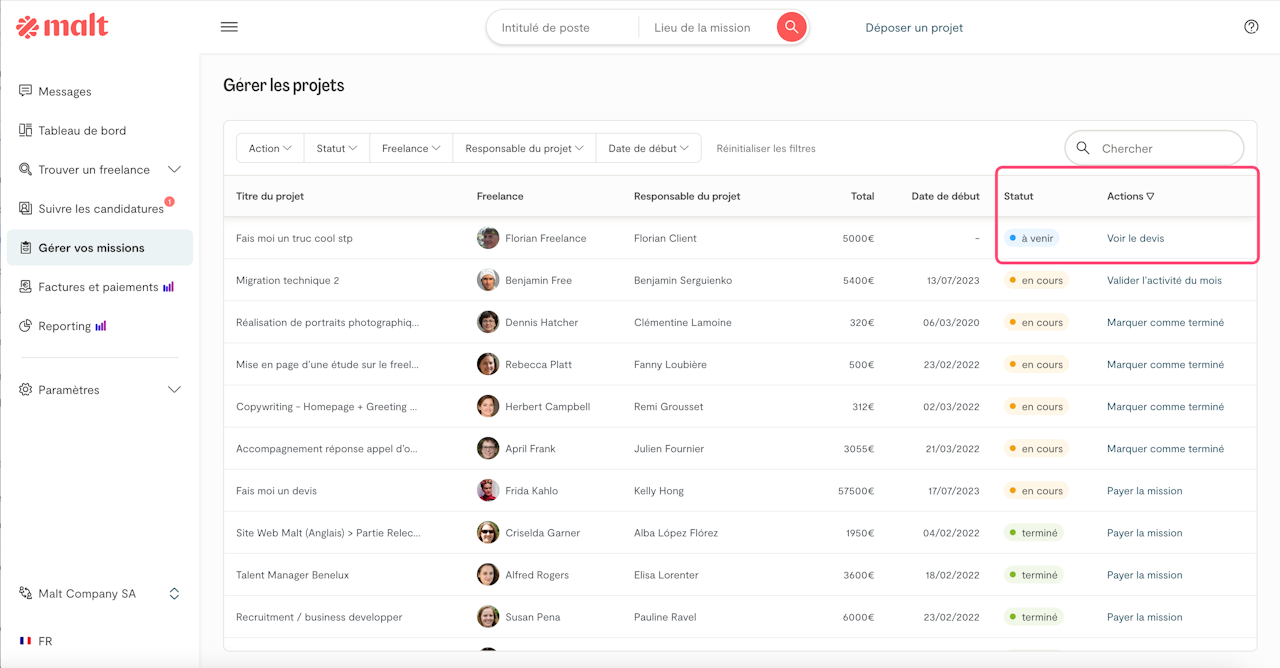Open the Action filter dropdown
This screenshot has height=668, width=1280.
[270, 148]
